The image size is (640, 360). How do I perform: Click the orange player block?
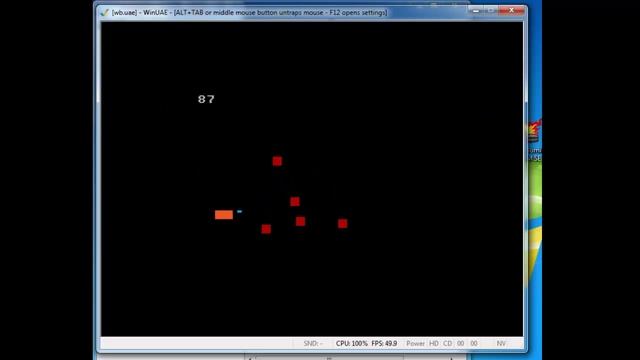pos(224,215)
